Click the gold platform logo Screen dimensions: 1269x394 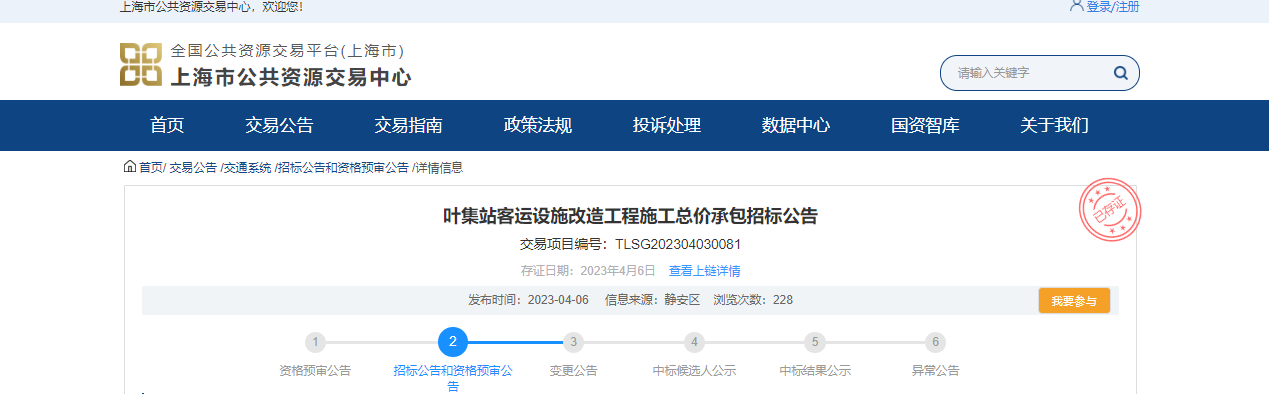(x=141, y=64)
